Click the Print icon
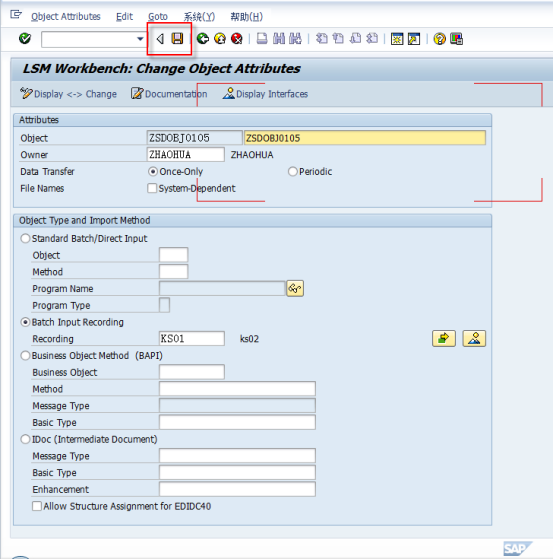 262,39
